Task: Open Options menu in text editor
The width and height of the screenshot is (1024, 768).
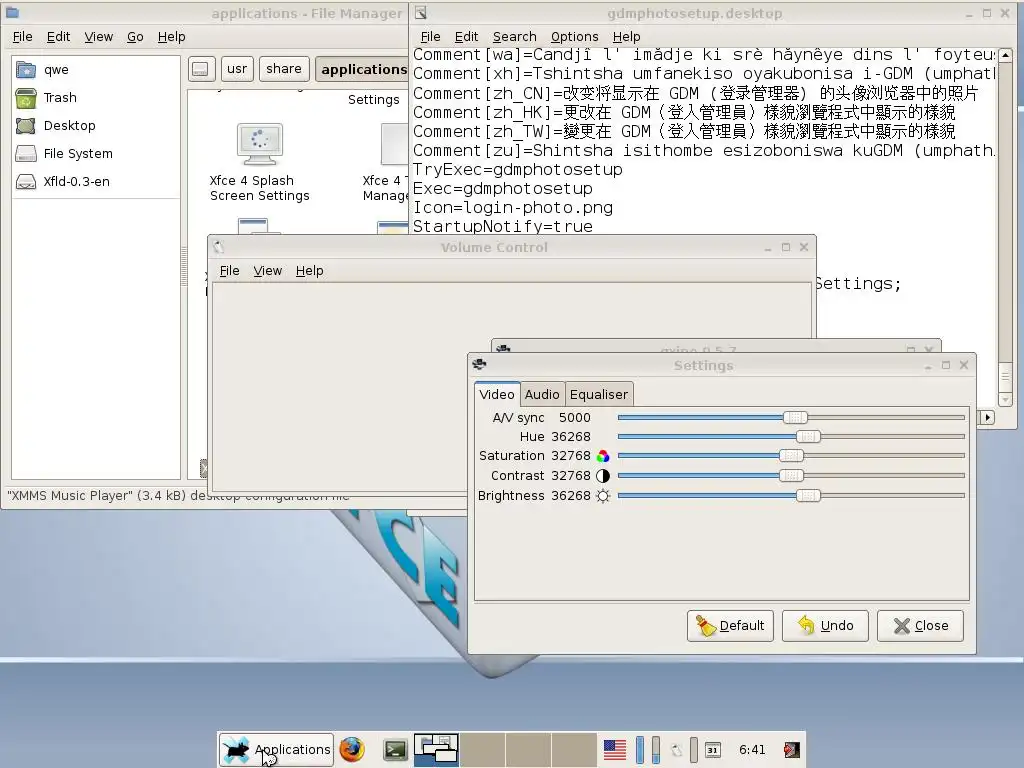Action: [x=575, y=37]
